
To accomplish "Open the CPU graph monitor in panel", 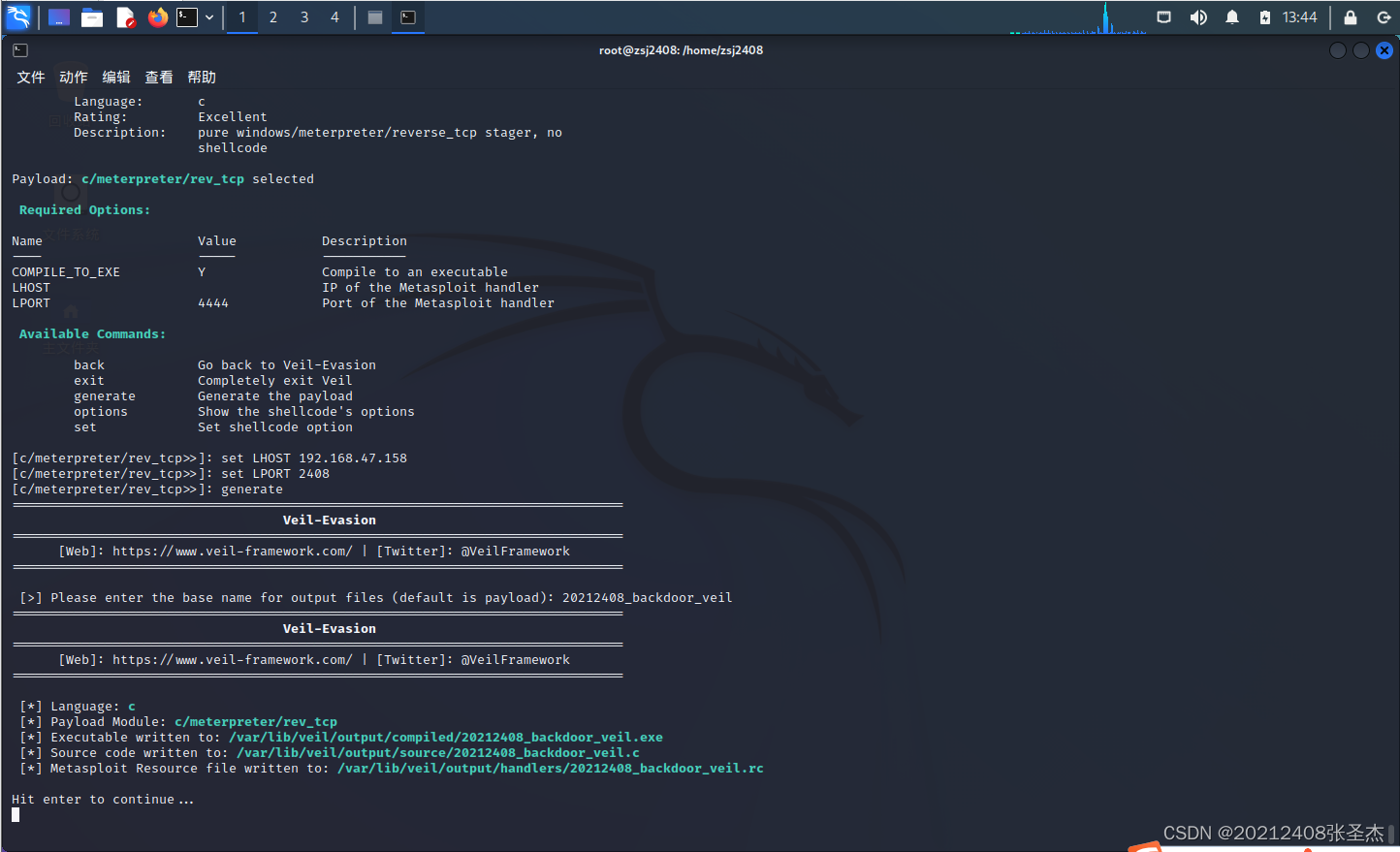I will (x=1078, y=17).
